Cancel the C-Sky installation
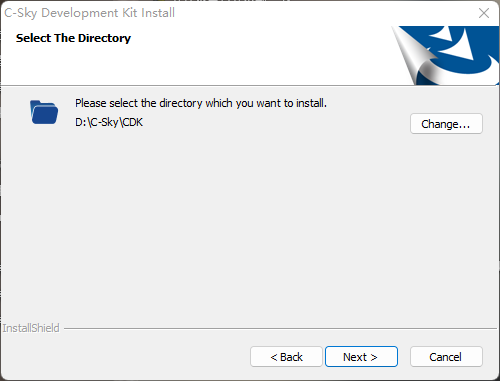 (x=446, y=357)
